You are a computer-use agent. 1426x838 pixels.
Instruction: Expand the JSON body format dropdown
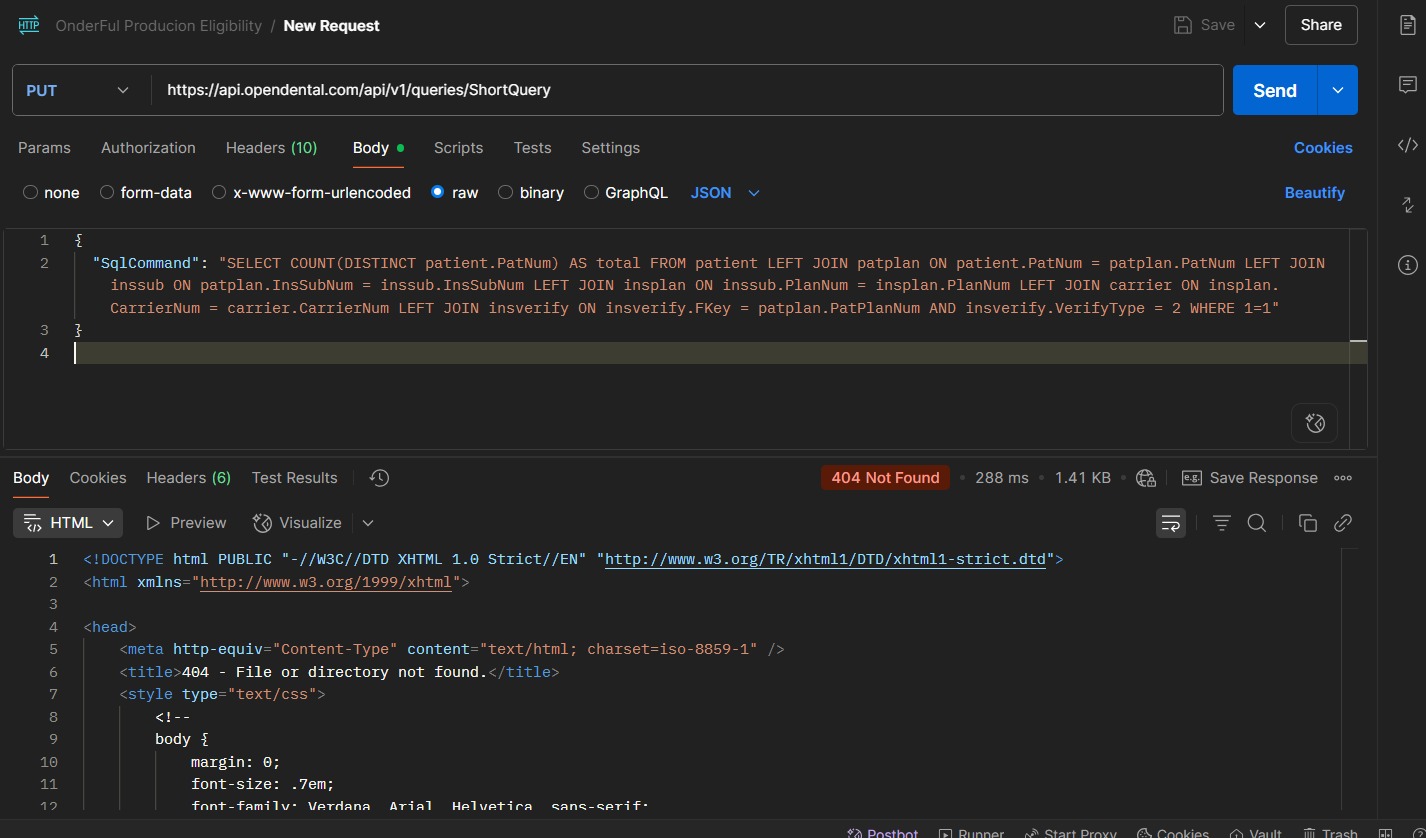(725, 192)
